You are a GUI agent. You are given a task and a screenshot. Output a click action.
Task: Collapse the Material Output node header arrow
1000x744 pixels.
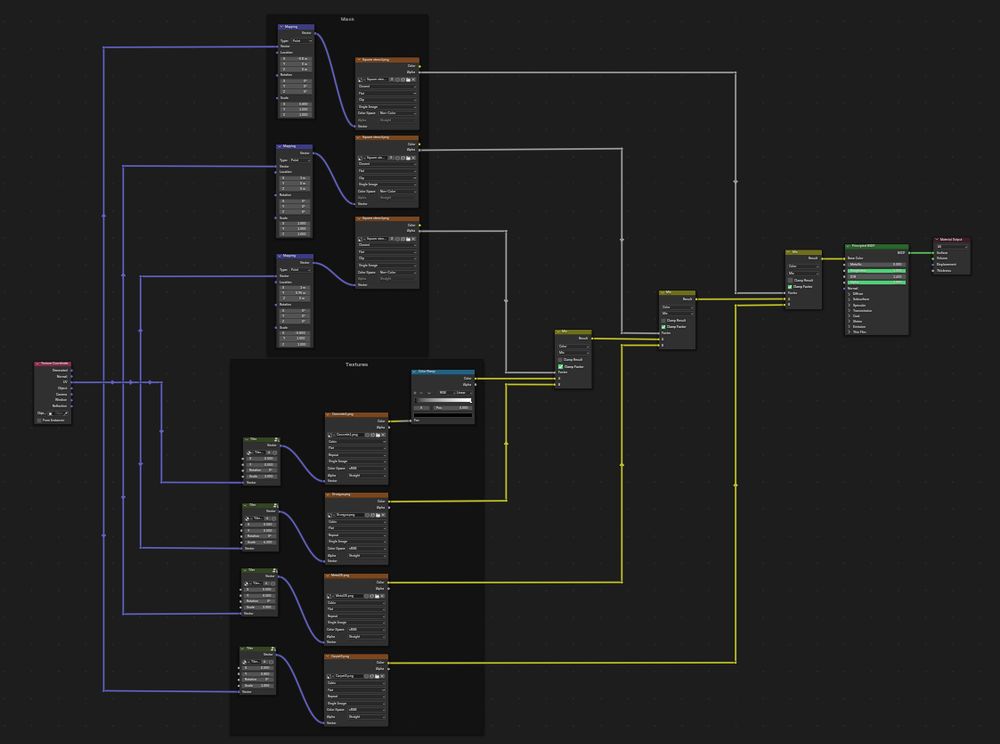[x=936, y=239]
